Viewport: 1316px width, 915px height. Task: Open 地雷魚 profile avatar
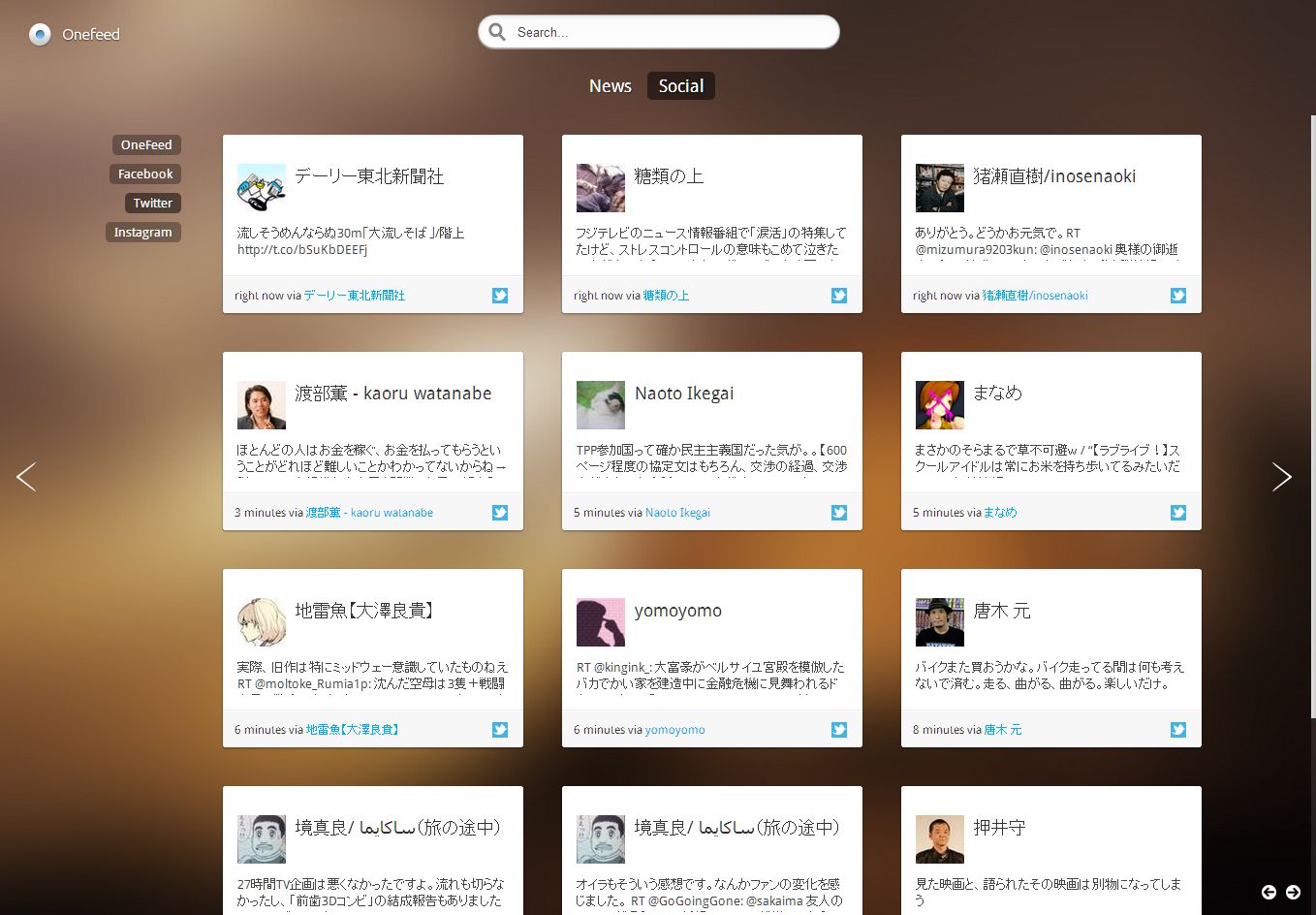pos(262,622)
